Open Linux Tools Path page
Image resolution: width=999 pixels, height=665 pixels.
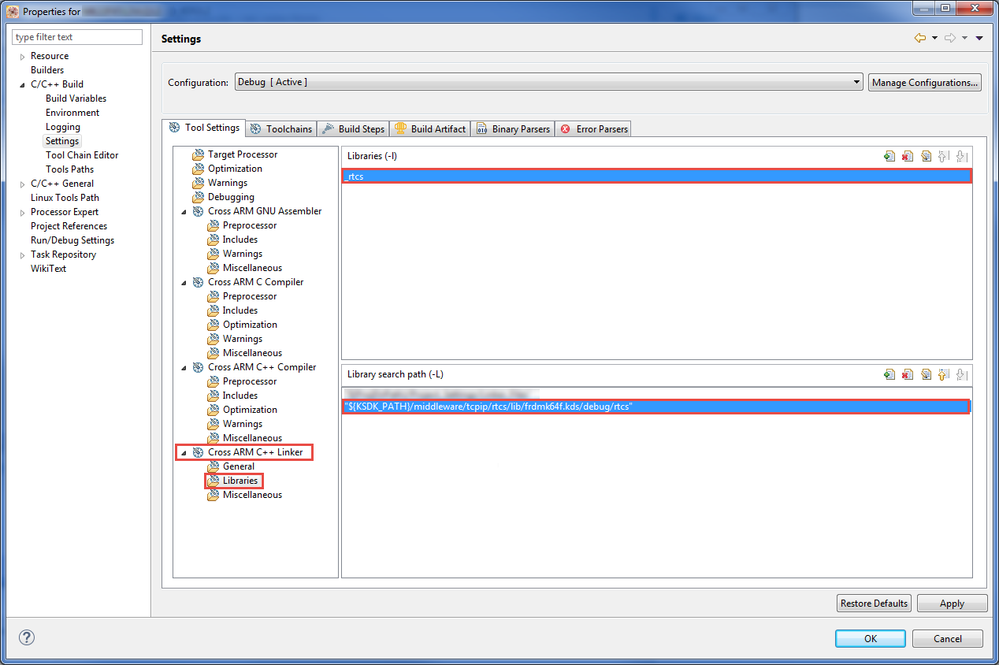tap(64, 197)
